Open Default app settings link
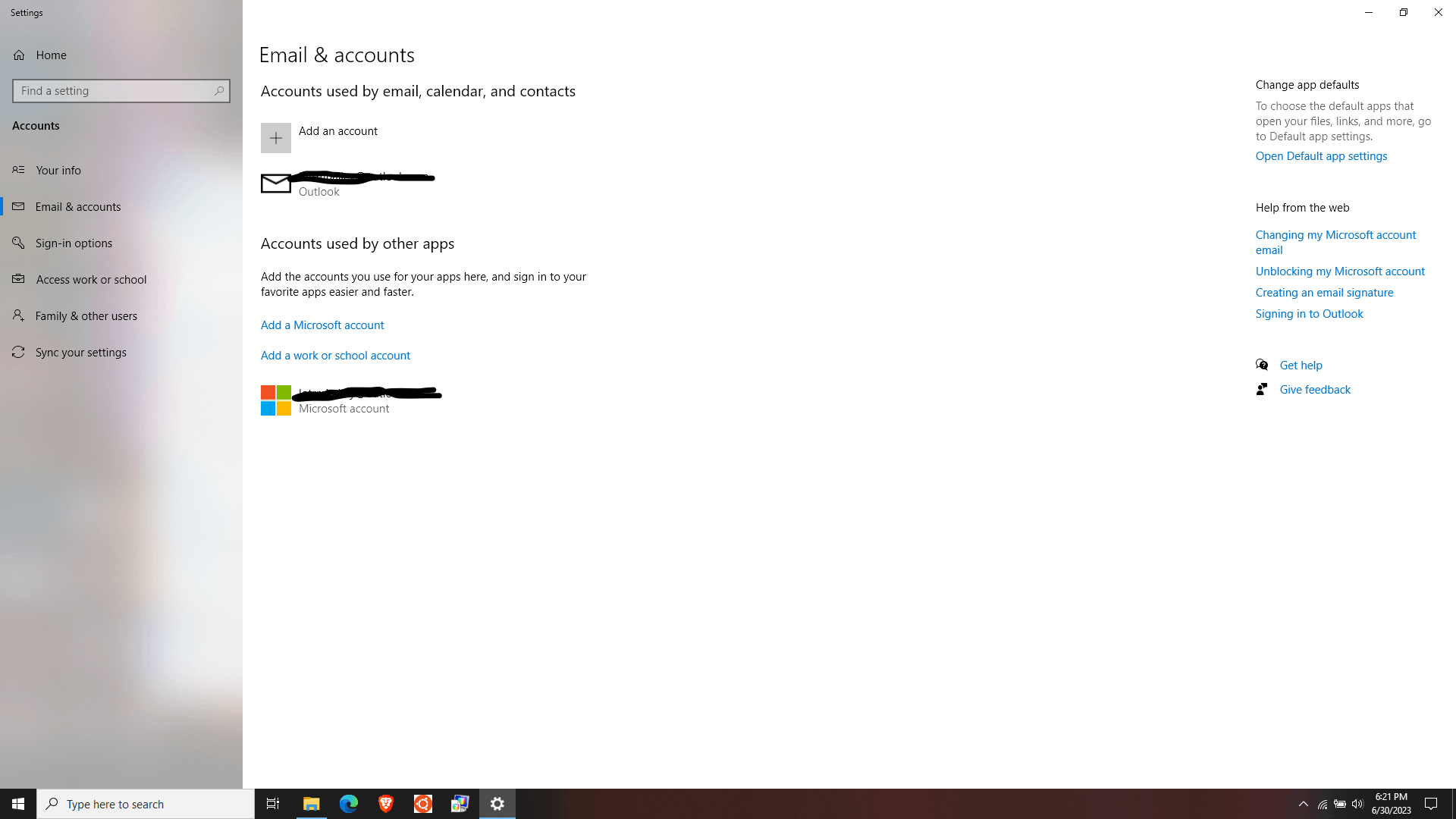Image resolution: width=1456 pixels, height=819 pixels. tap(1321, 155)
